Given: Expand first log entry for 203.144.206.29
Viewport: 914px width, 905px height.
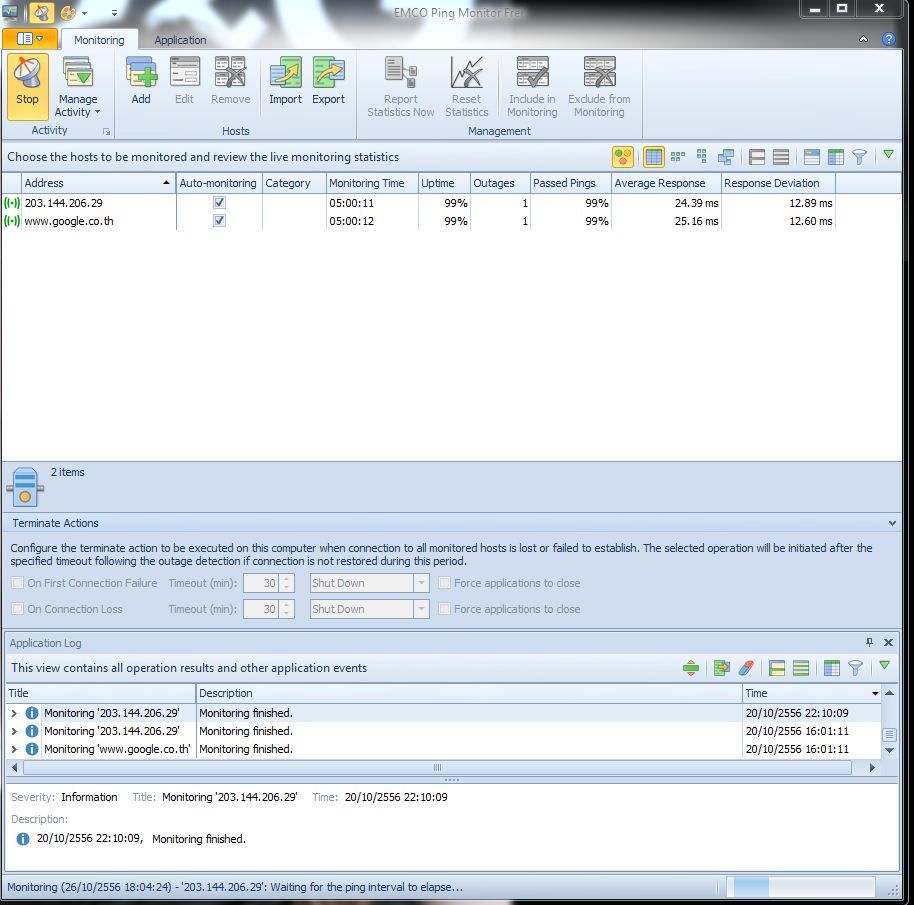Looking at the screenshot, I should (14, 713).
